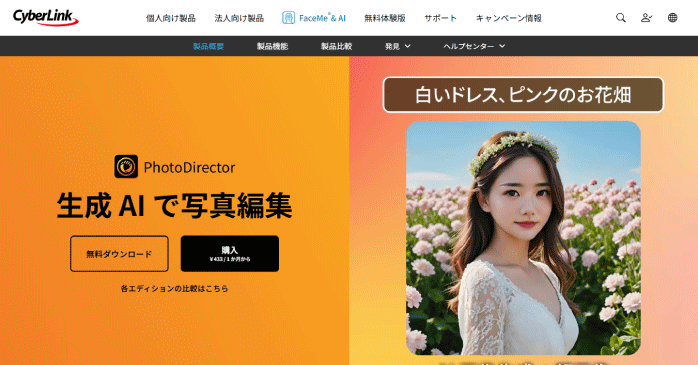698x365 pixels.
Task: Click the 無料ダウンロード button
Action: (119, 254)
